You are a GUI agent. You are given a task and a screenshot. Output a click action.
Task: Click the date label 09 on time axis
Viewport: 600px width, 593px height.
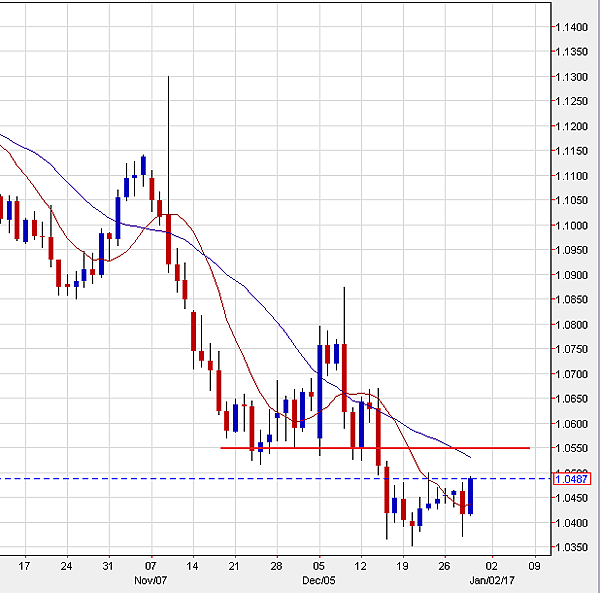click(535, 566)
